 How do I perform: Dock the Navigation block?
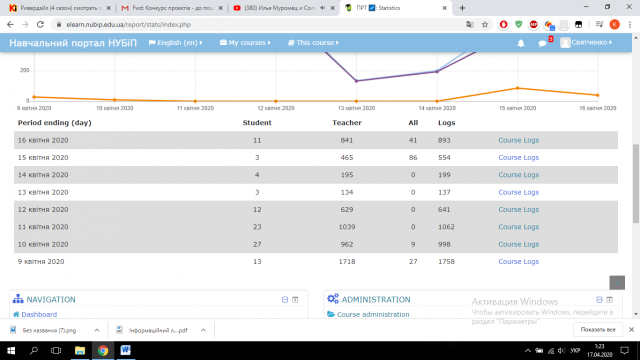[x=295, y=300]
